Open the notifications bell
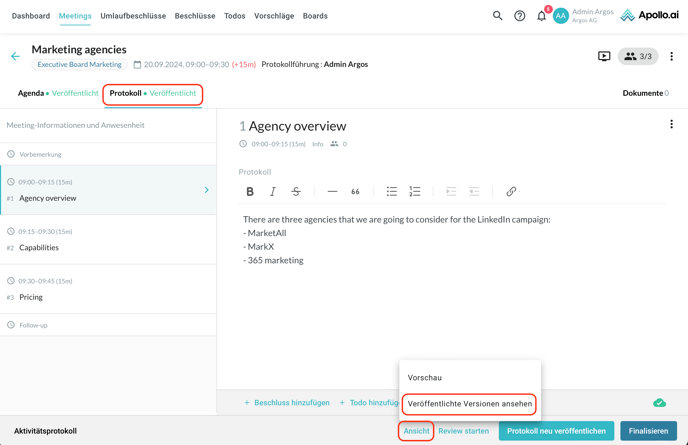The image size is (688, 445). 541,16
